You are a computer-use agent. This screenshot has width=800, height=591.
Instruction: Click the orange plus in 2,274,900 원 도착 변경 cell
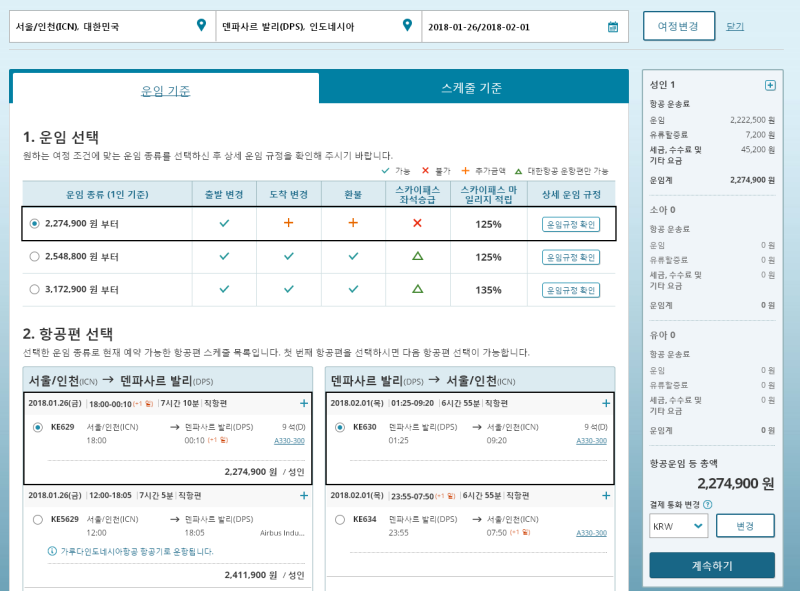click(x=288, y=223)
